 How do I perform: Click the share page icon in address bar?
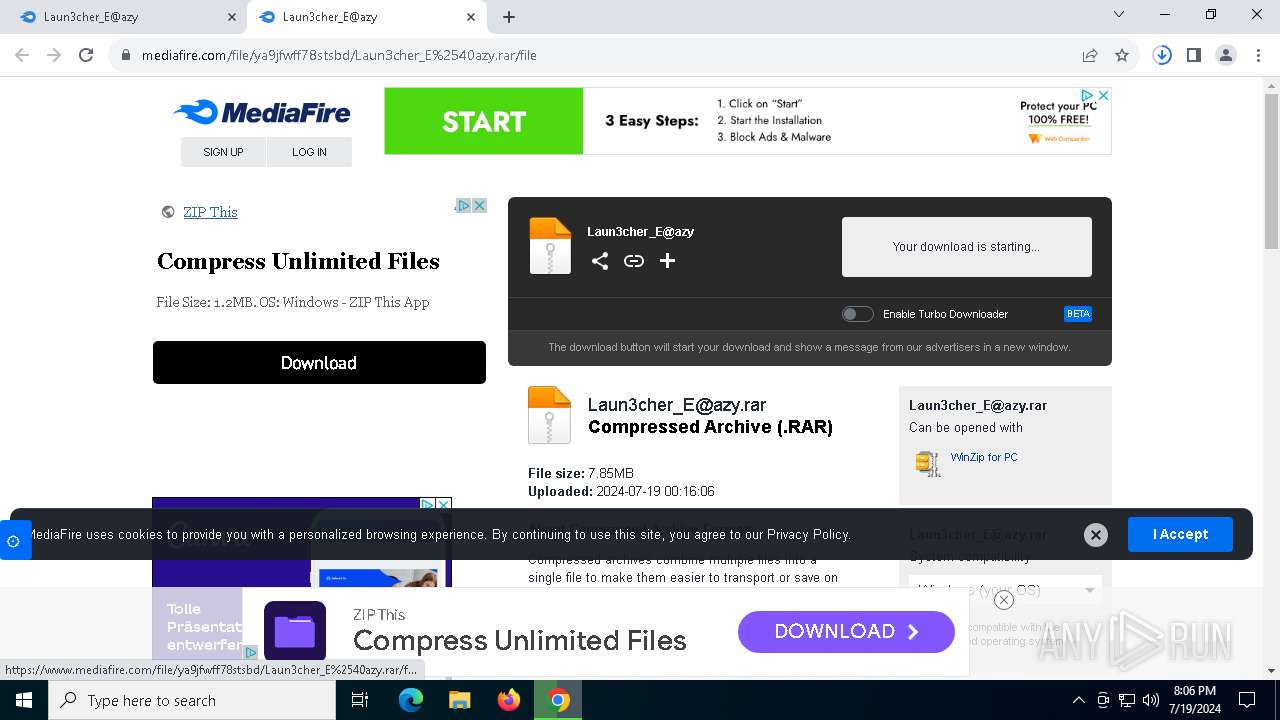tap(1090, 55)
